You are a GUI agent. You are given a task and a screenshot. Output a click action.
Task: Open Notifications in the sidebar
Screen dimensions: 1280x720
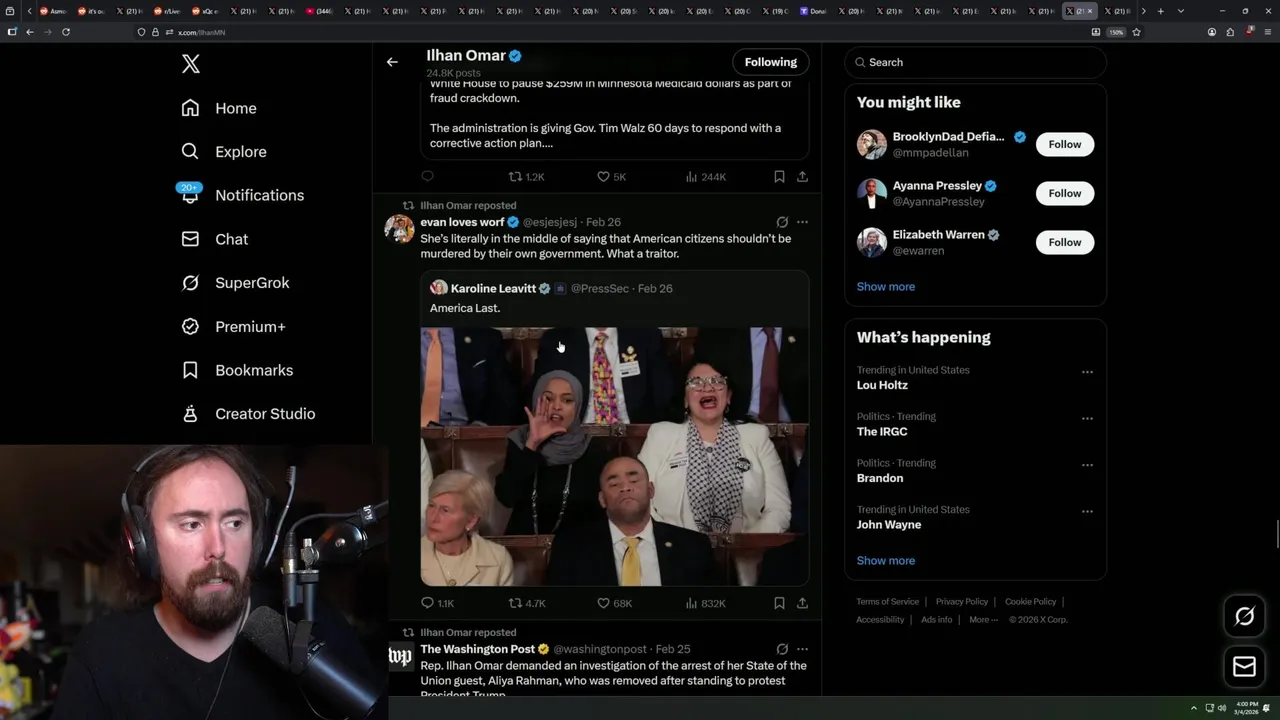tap(241, 195)
